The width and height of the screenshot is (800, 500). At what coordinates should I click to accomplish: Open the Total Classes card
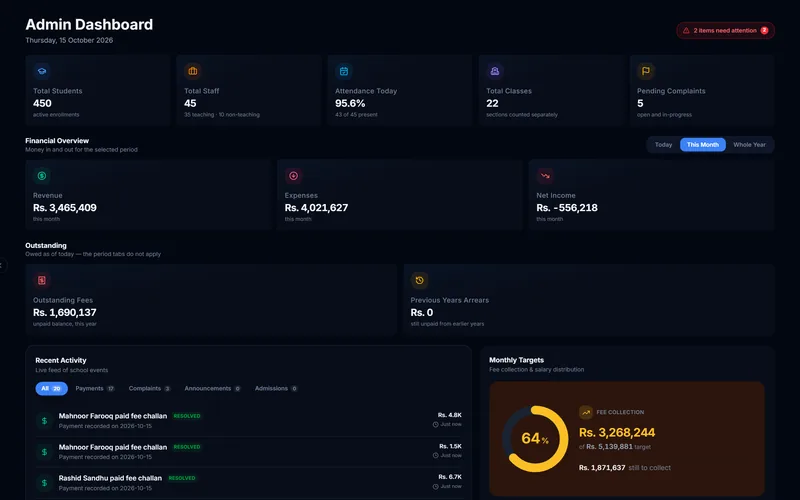pos(551,90)
